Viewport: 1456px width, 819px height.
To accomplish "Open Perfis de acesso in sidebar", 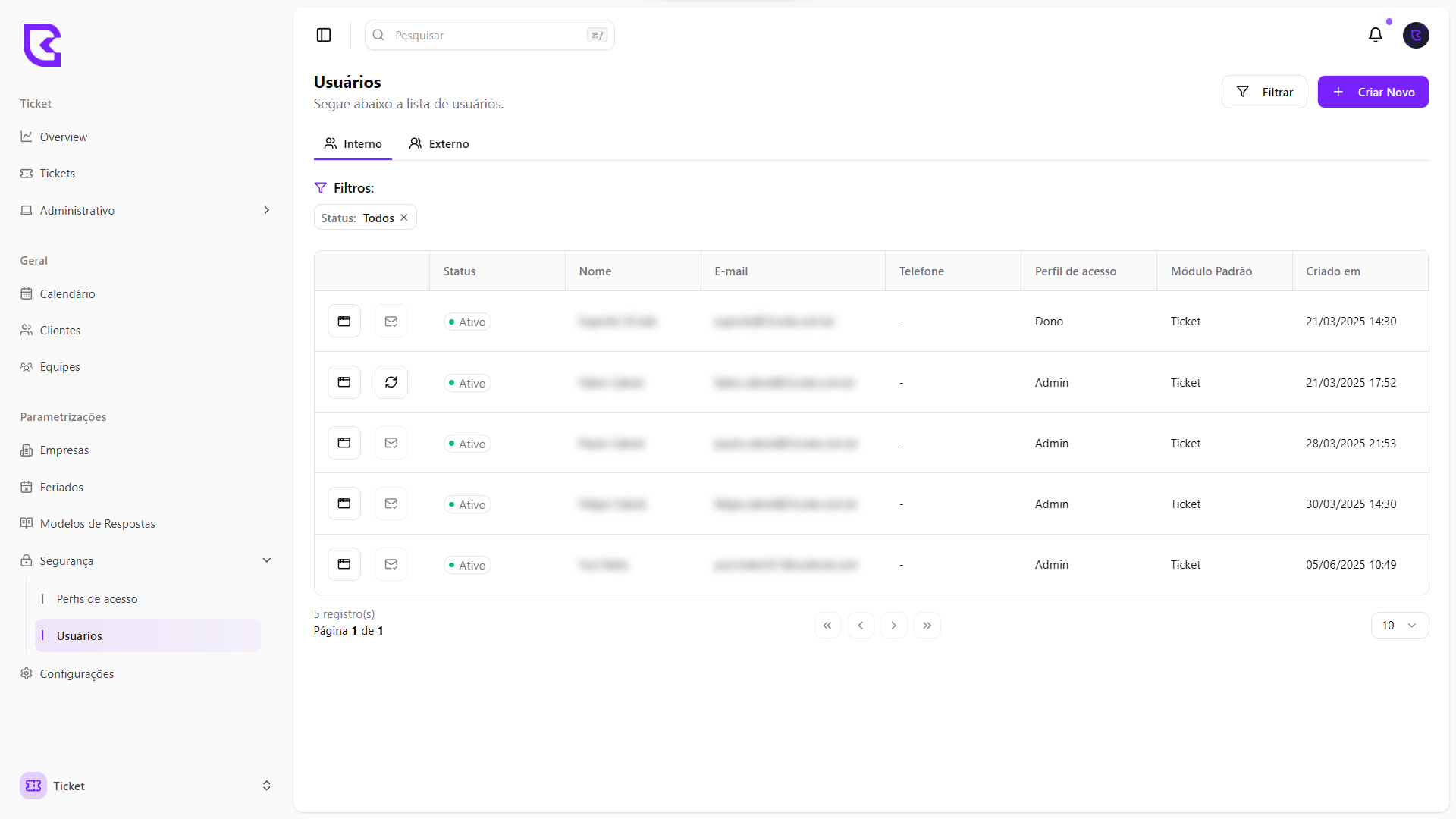I will pyautogui.click(x=97, y=598).
